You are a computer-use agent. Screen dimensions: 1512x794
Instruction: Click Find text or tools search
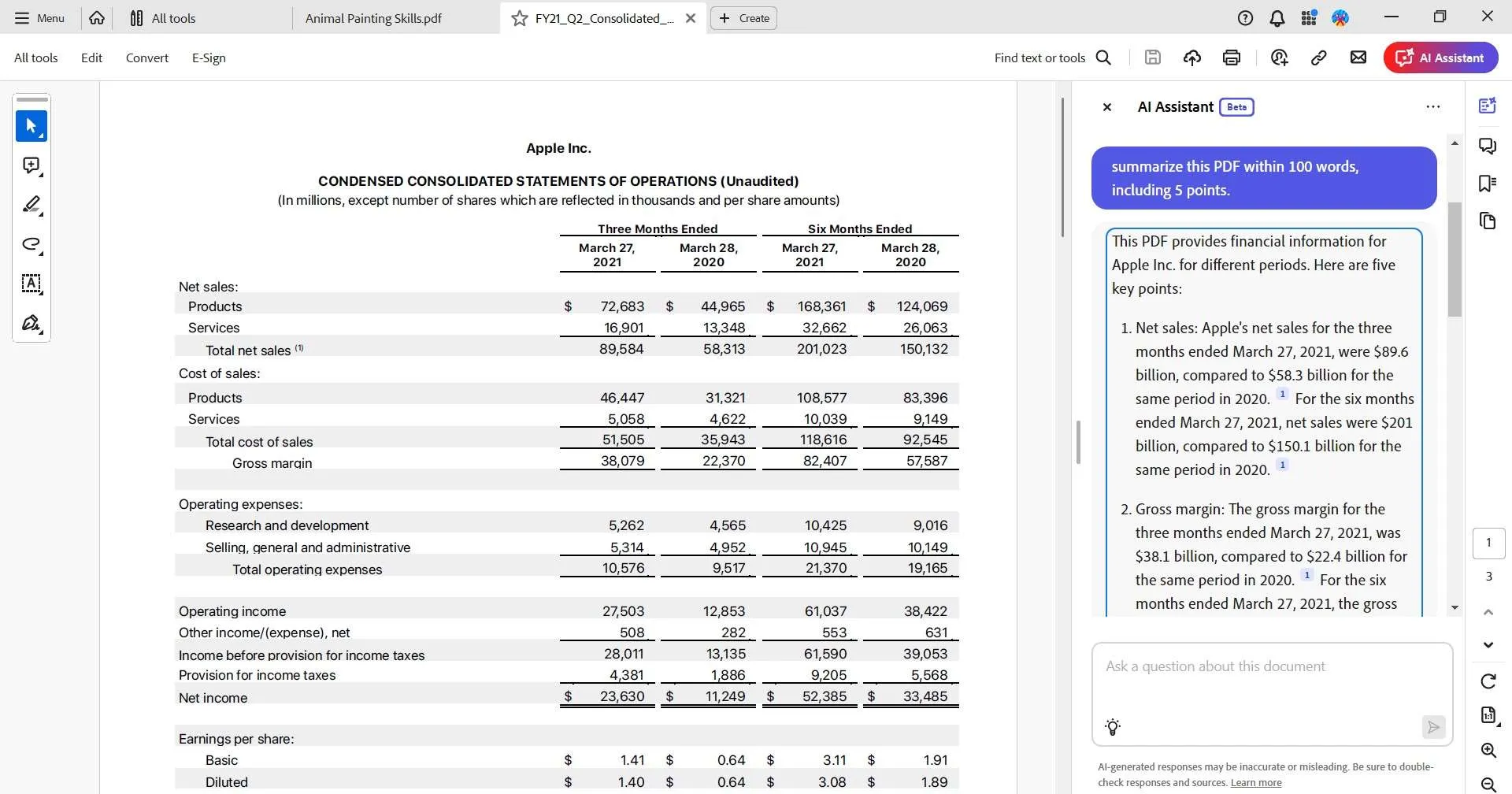pos(1052,58)
